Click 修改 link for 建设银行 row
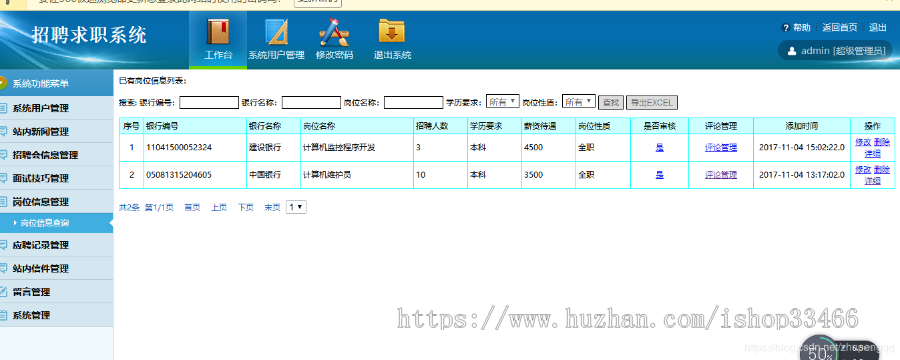This screenshot has height=360, width=900. tap(863, 142)
